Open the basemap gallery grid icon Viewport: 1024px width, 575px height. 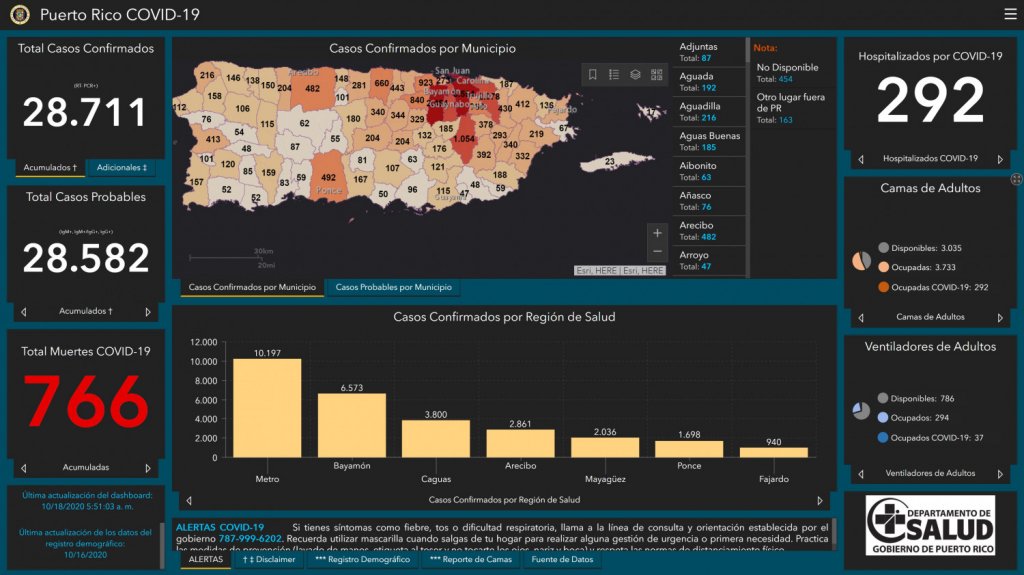click(x=656, y=75)
